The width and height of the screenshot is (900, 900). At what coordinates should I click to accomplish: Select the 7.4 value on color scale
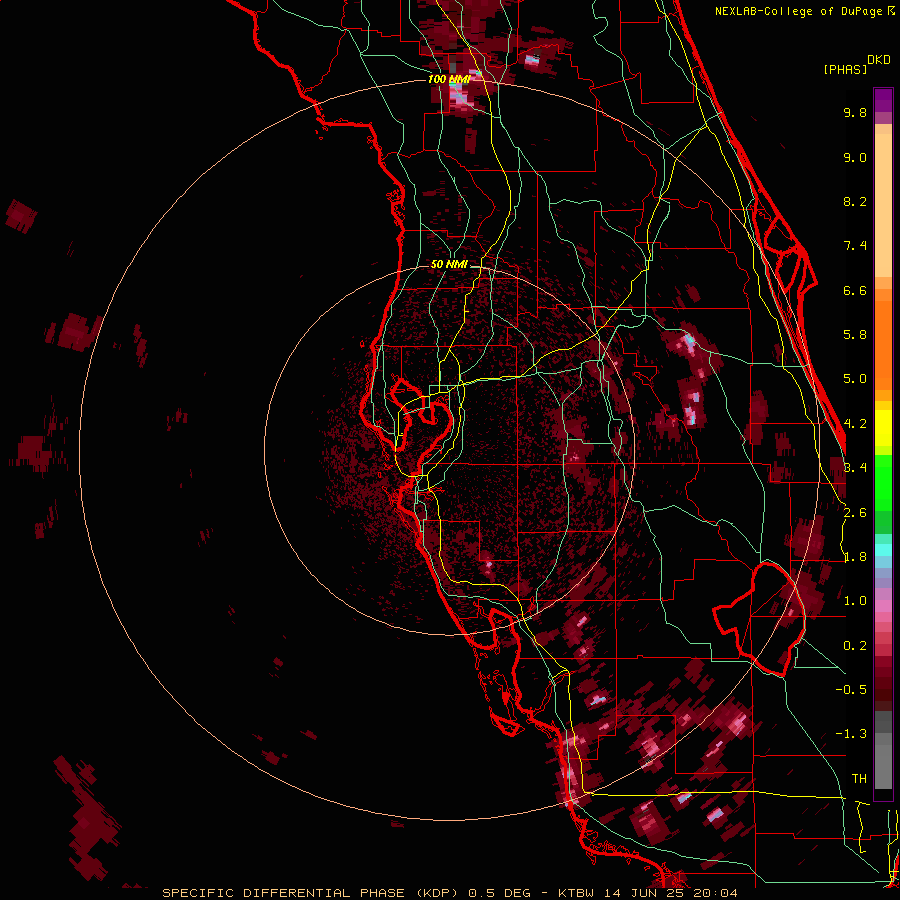coord(855,246)
